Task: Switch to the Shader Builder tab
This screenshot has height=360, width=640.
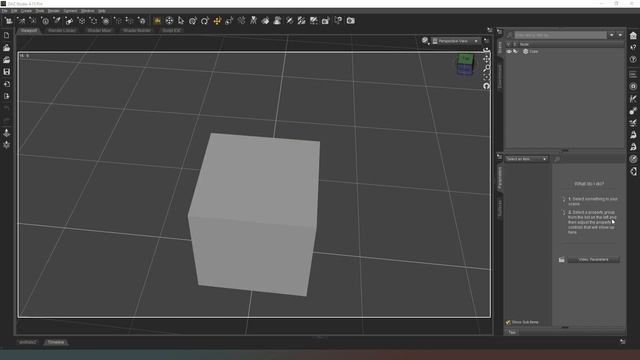Action: coord(137,31)
